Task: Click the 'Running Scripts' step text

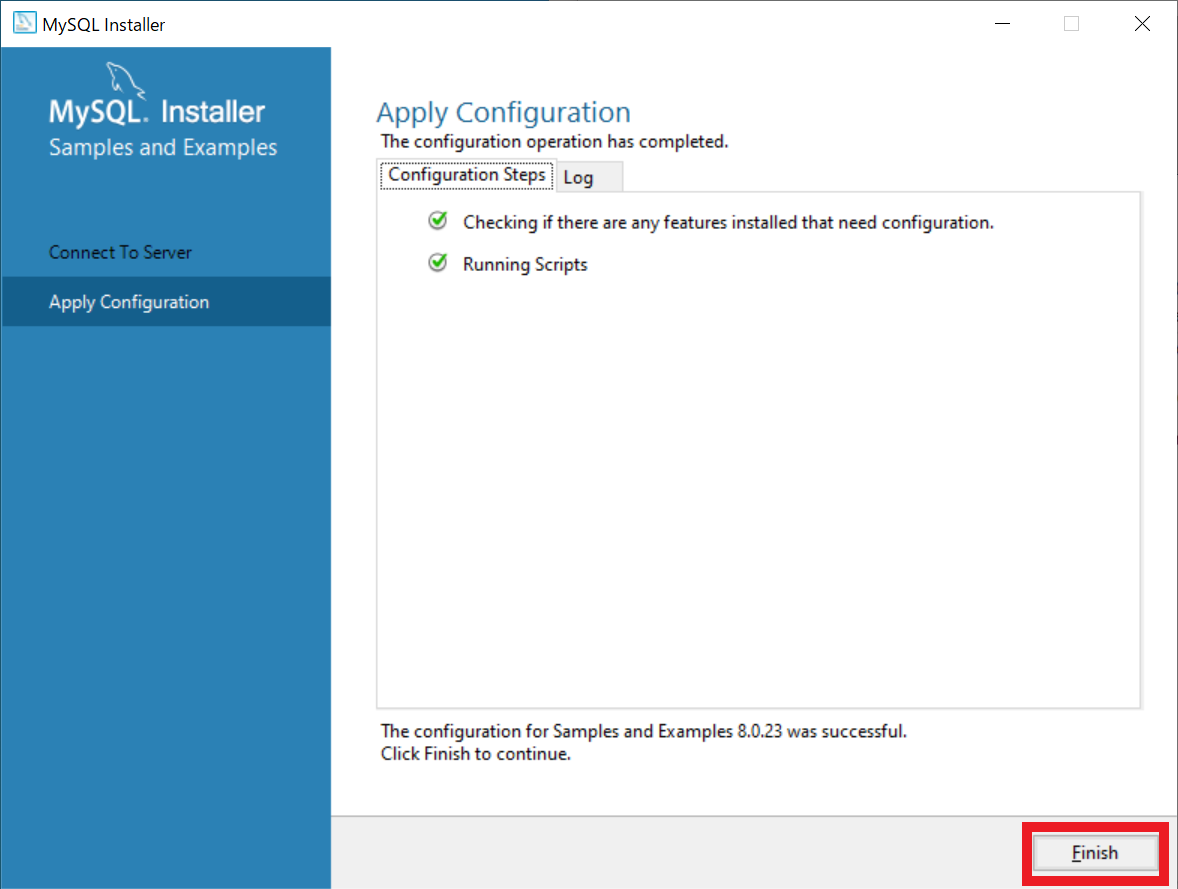Action: click(x=525, y=265)
